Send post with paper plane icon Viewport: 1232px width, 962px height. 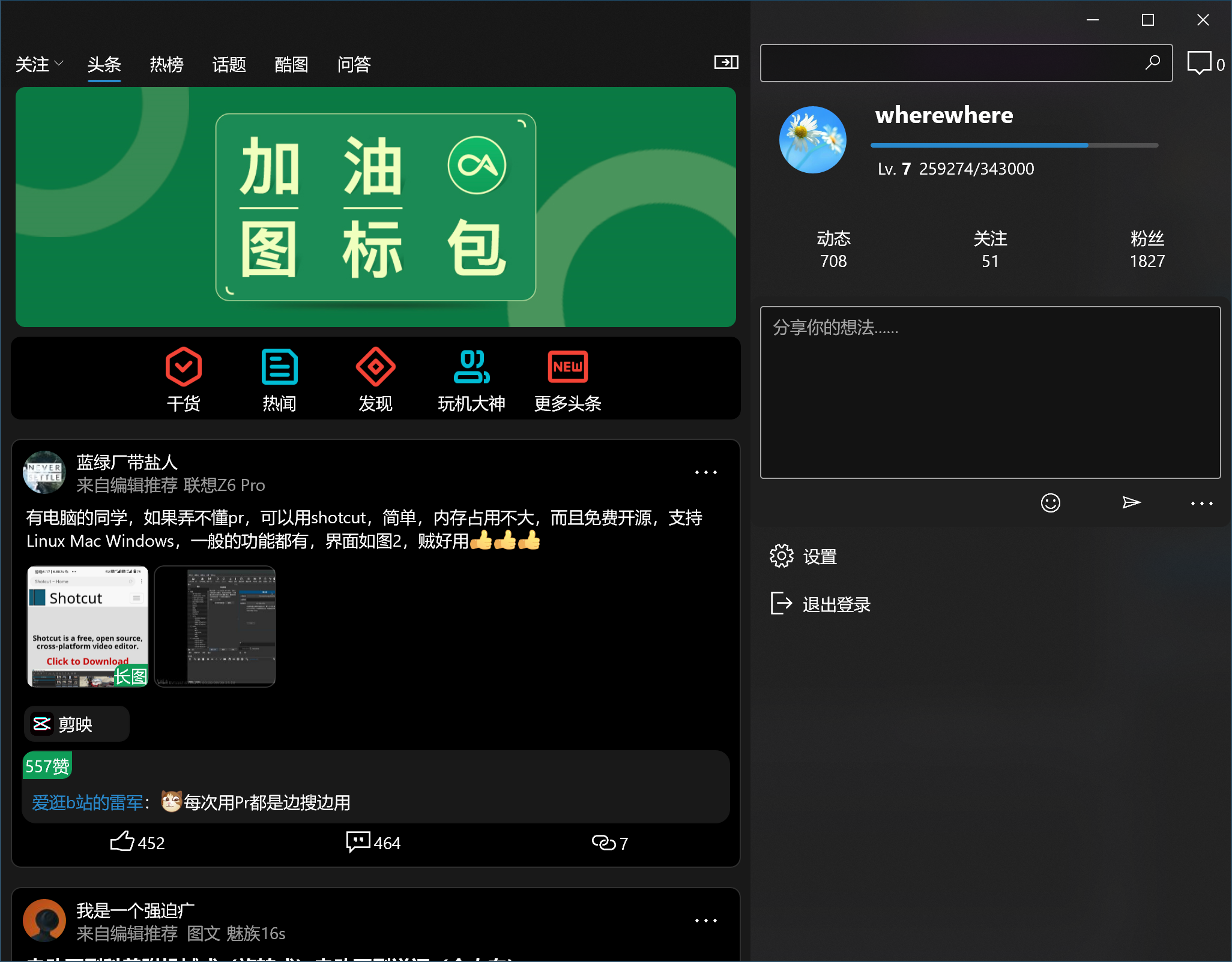(x=1131, y=503)
